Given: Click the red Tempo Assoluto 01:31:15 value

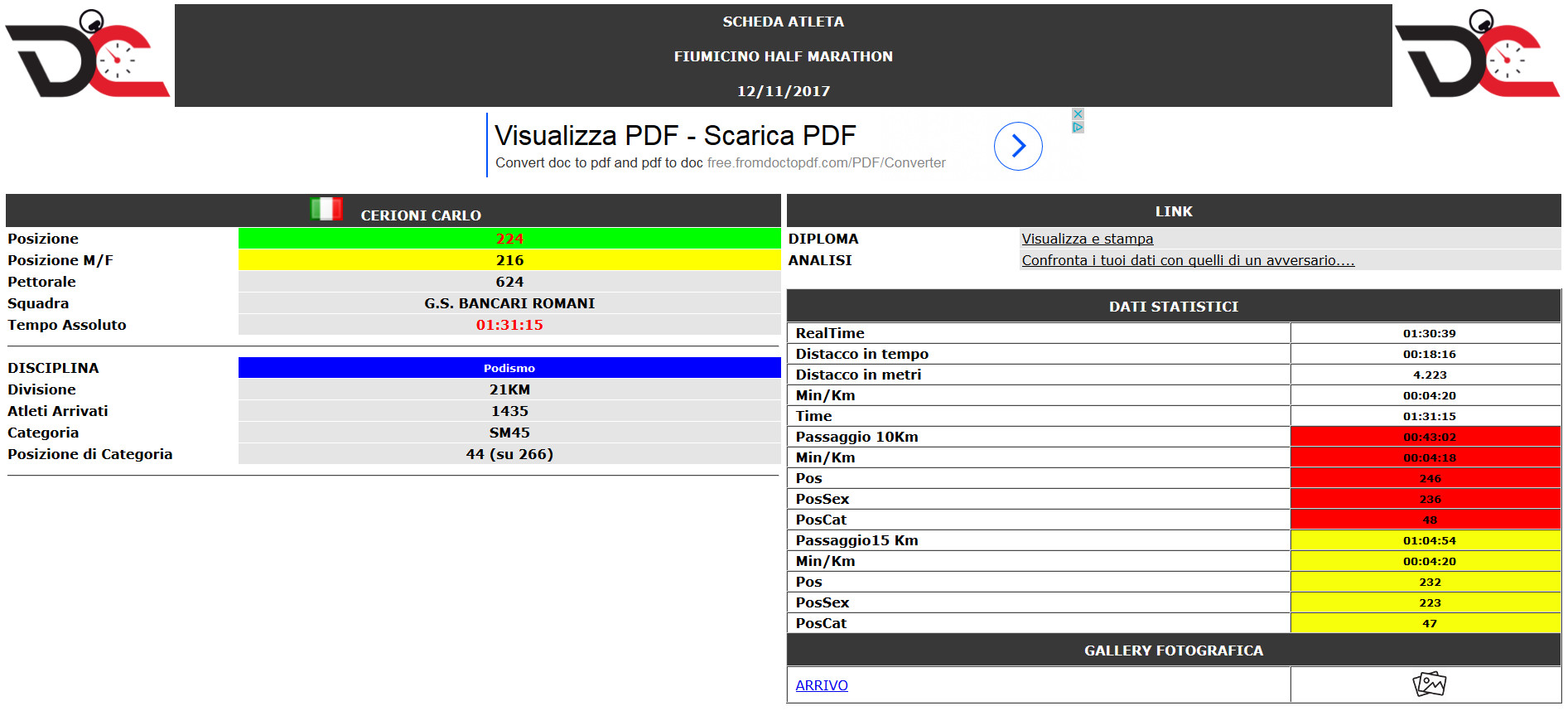Looking at the screenshot, I should pyautogui.click(x=509, y=325).
